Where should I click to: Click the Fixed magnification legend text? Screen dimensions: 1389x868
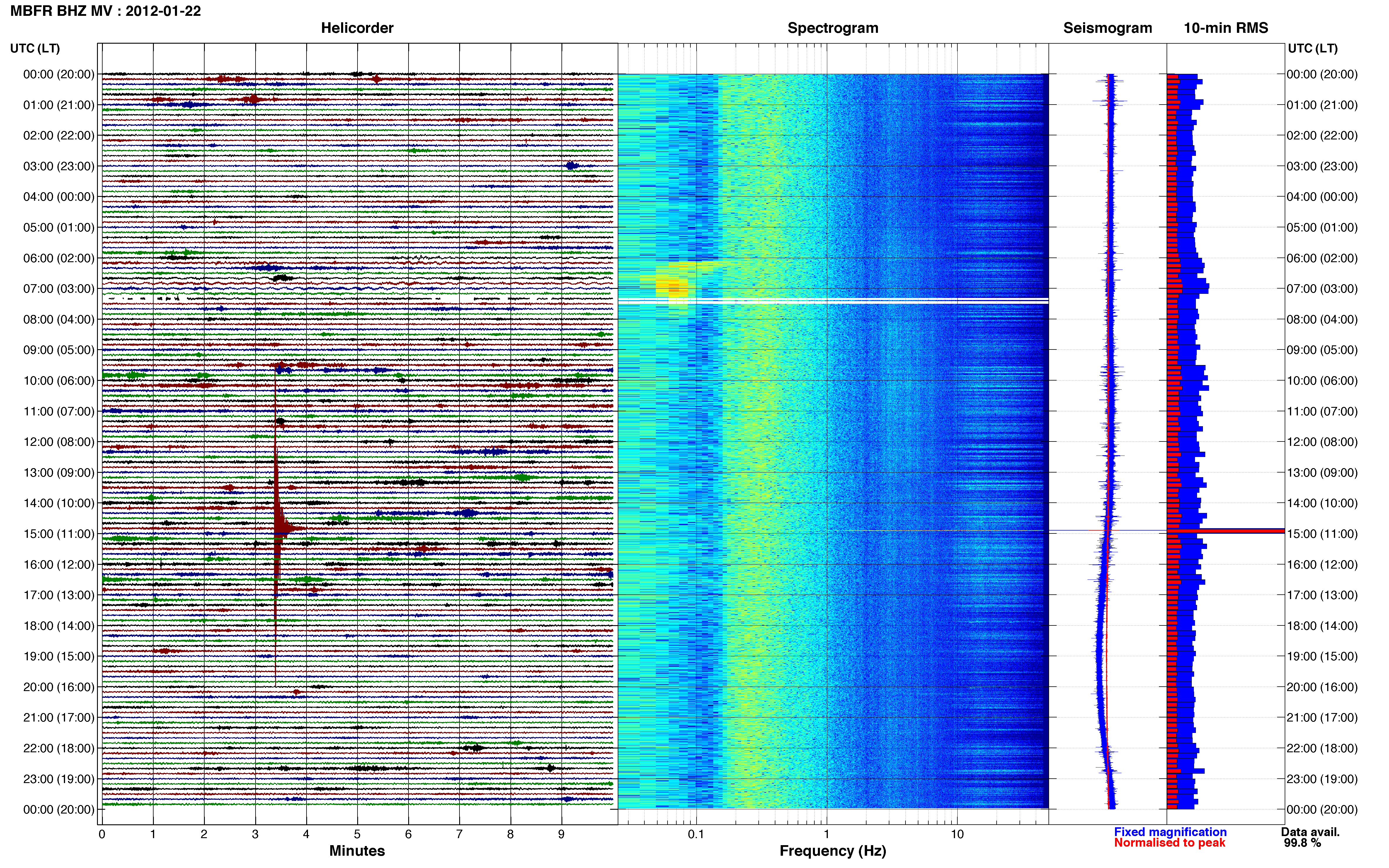[1170, 832]
